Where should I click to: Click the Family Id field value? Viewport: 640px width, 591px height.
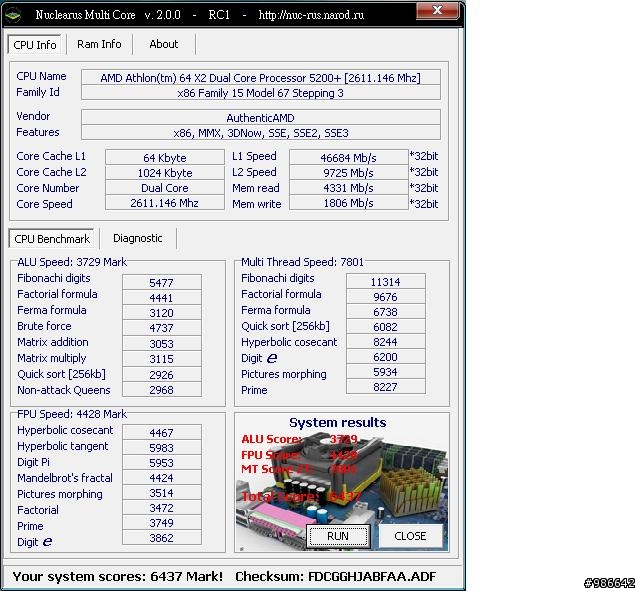coord(260,93)
